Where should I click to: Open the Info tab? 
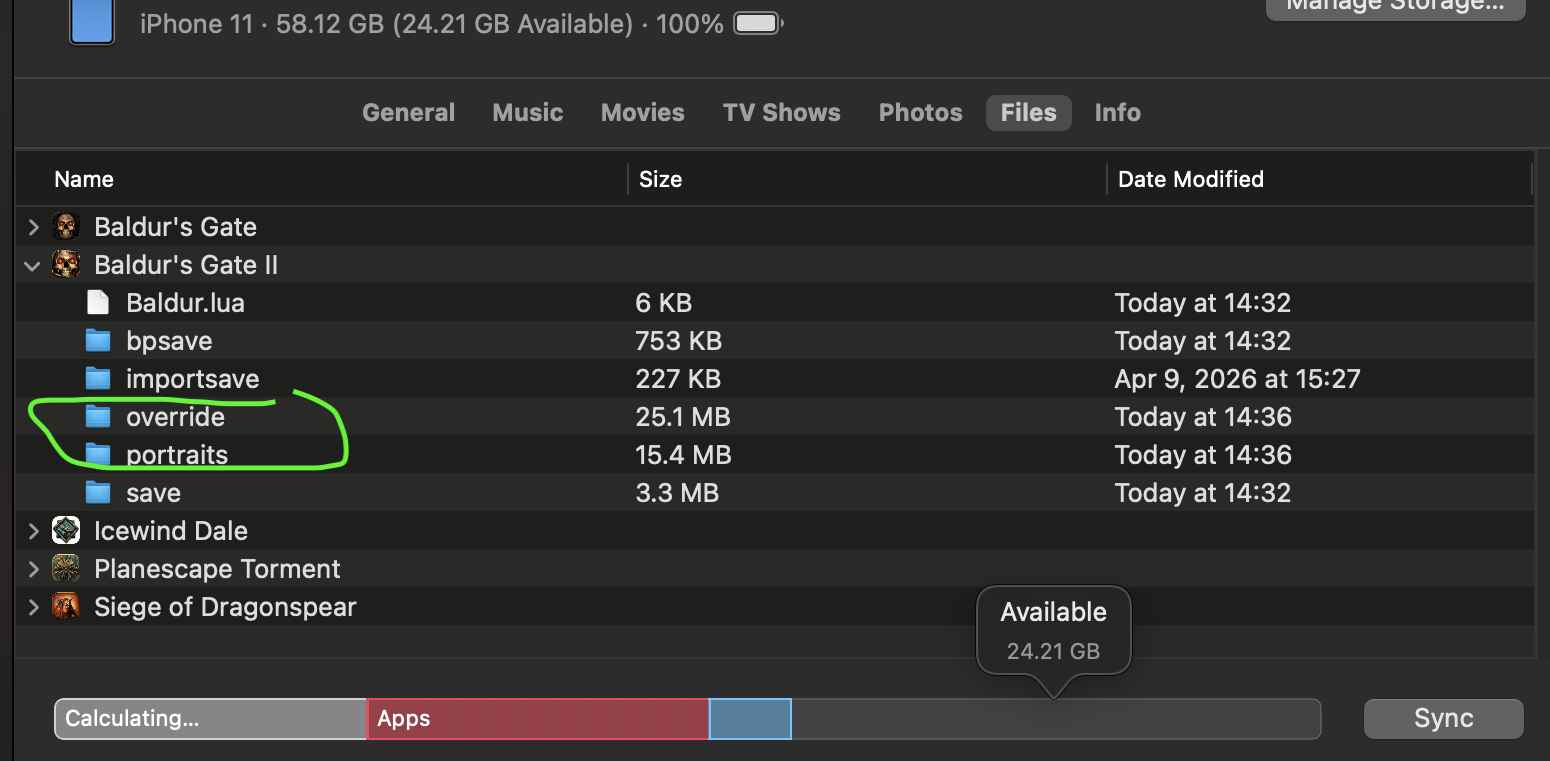coord(1118,113)
